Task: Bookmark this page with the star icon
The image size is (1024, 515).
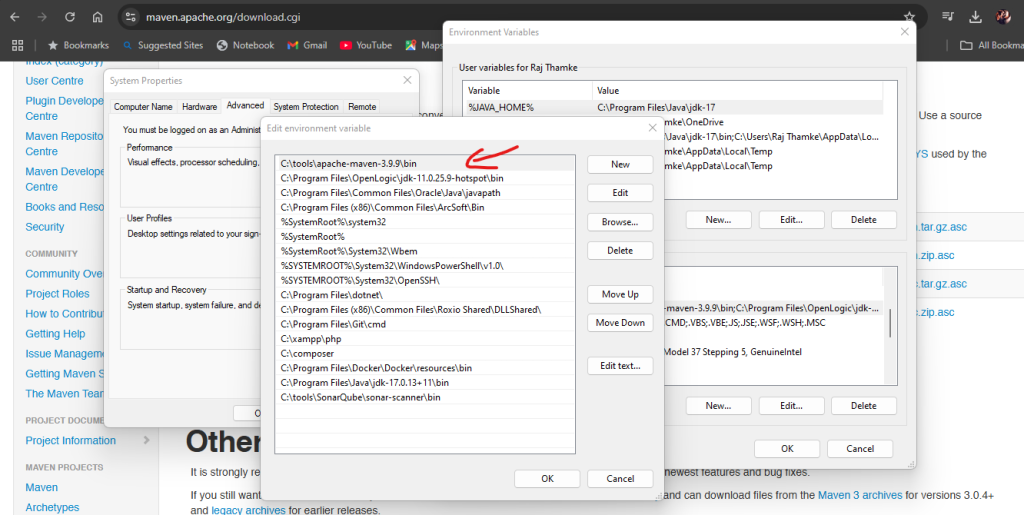Action: tap(909, 17)
